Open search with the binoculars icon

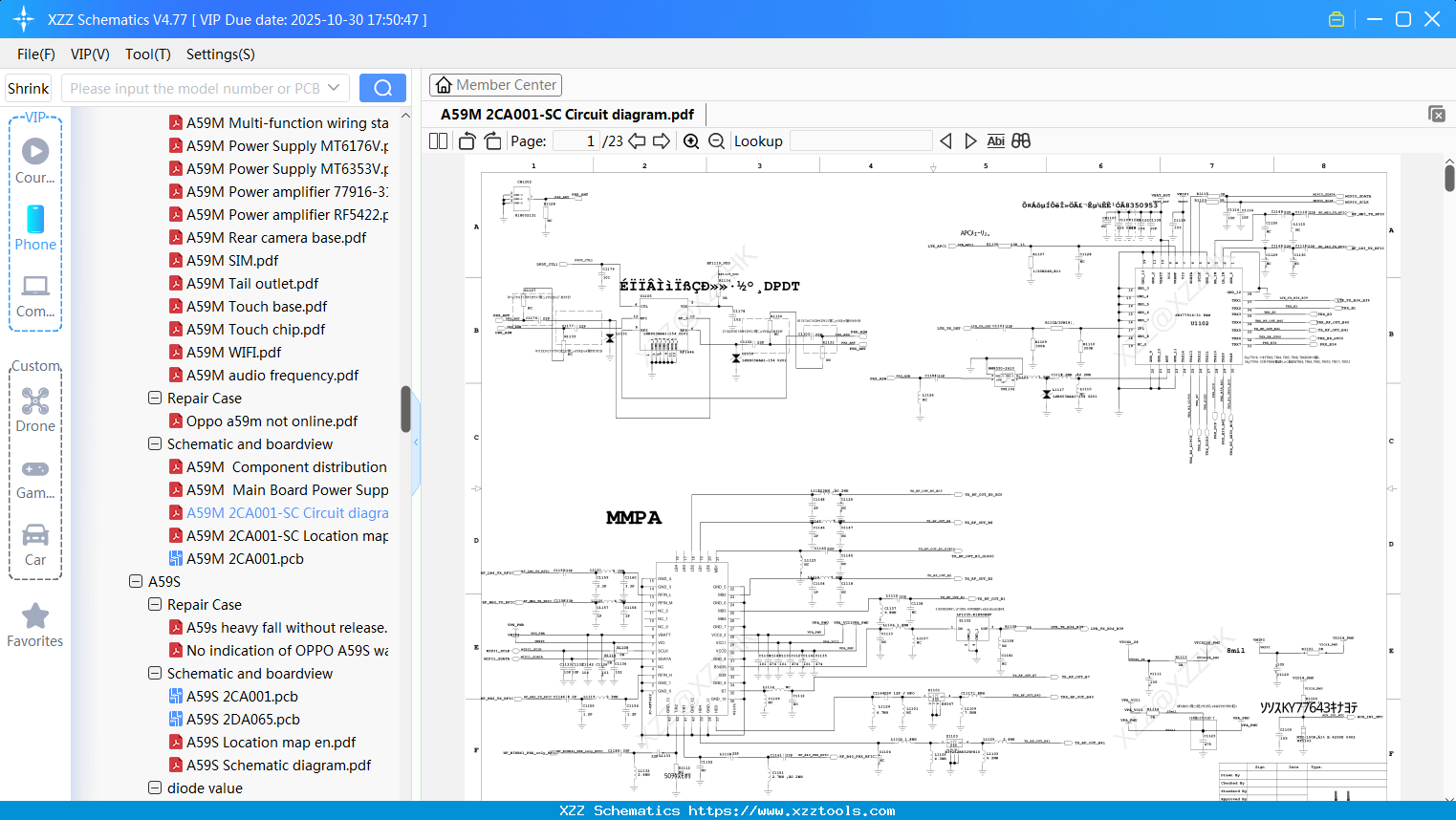pos(1020,140)
